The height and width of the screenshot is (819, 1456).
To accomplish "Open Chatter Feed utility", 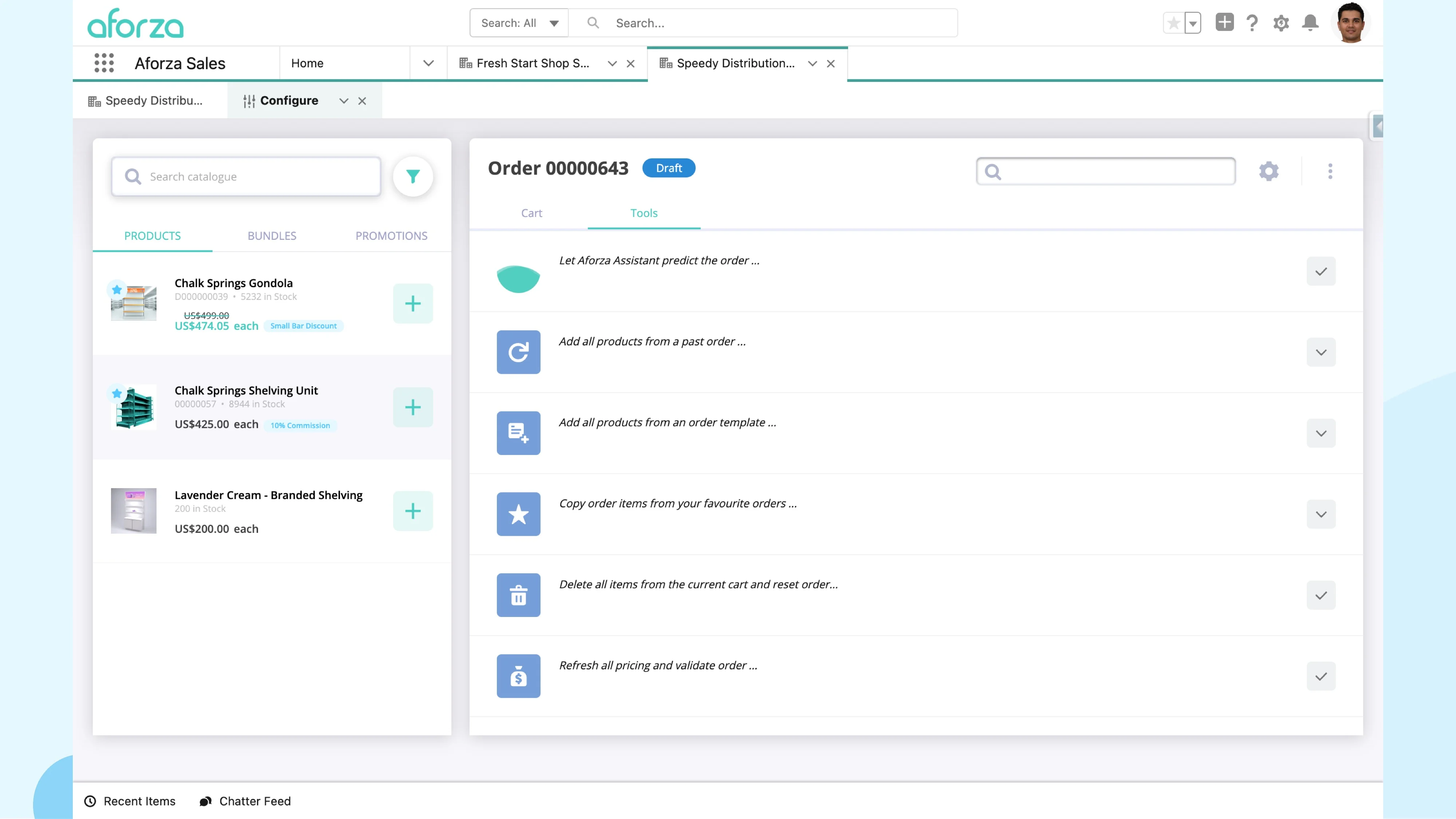I will point(245,801).
